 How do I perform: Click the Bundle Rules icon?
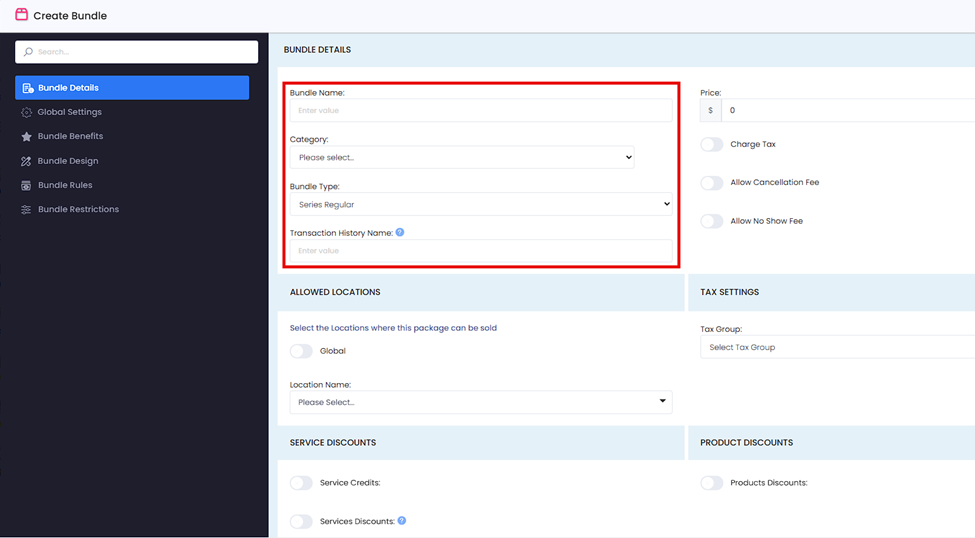click(x=26, y=185)
